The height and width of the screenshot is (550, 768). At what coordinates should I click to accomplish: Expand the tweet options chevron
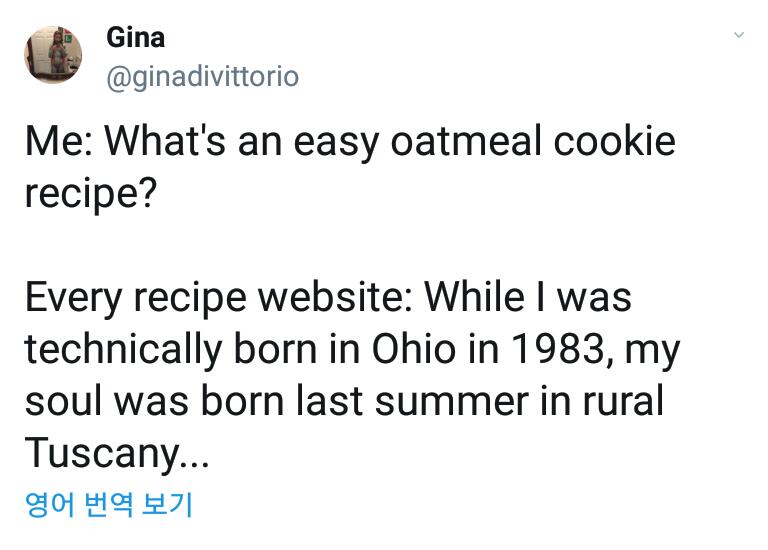pyautogui.click(x=739, y=36)
